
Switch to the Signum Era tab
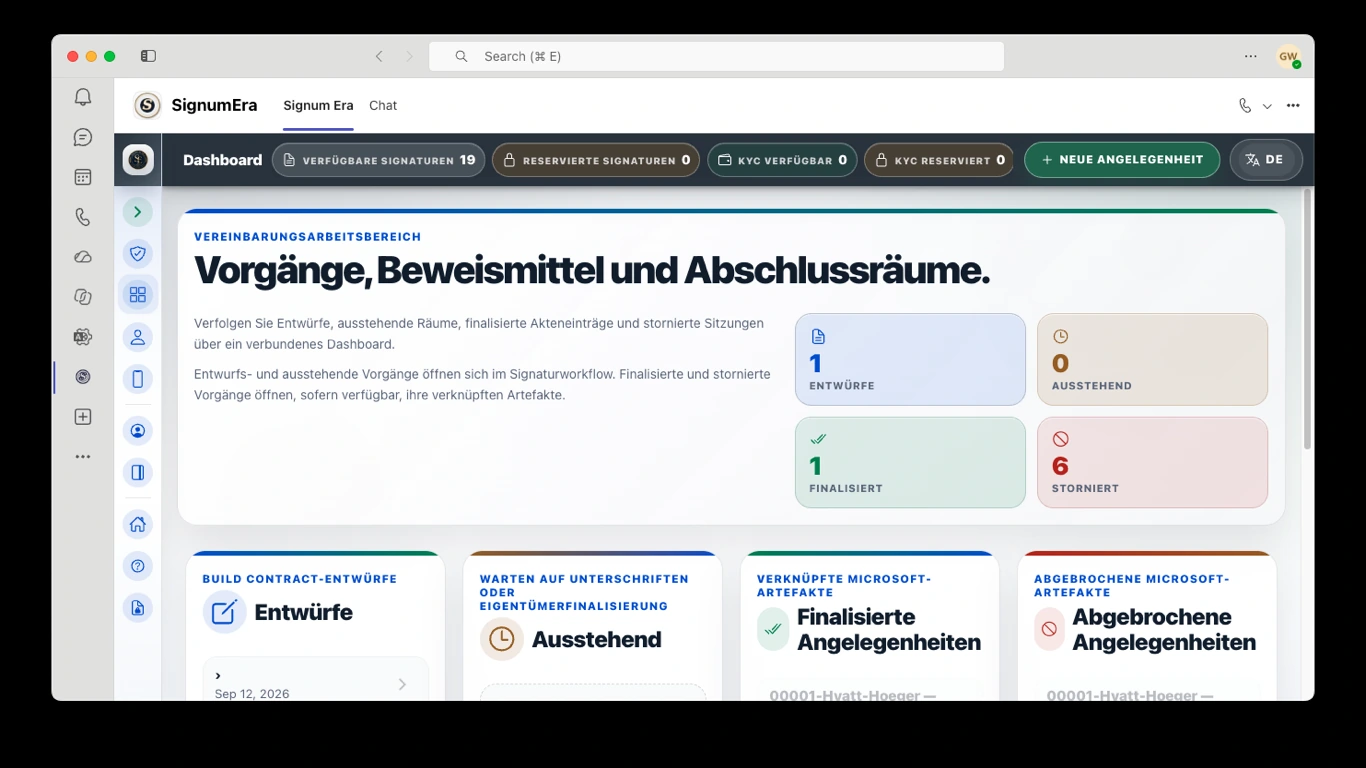tap(318, 105)
